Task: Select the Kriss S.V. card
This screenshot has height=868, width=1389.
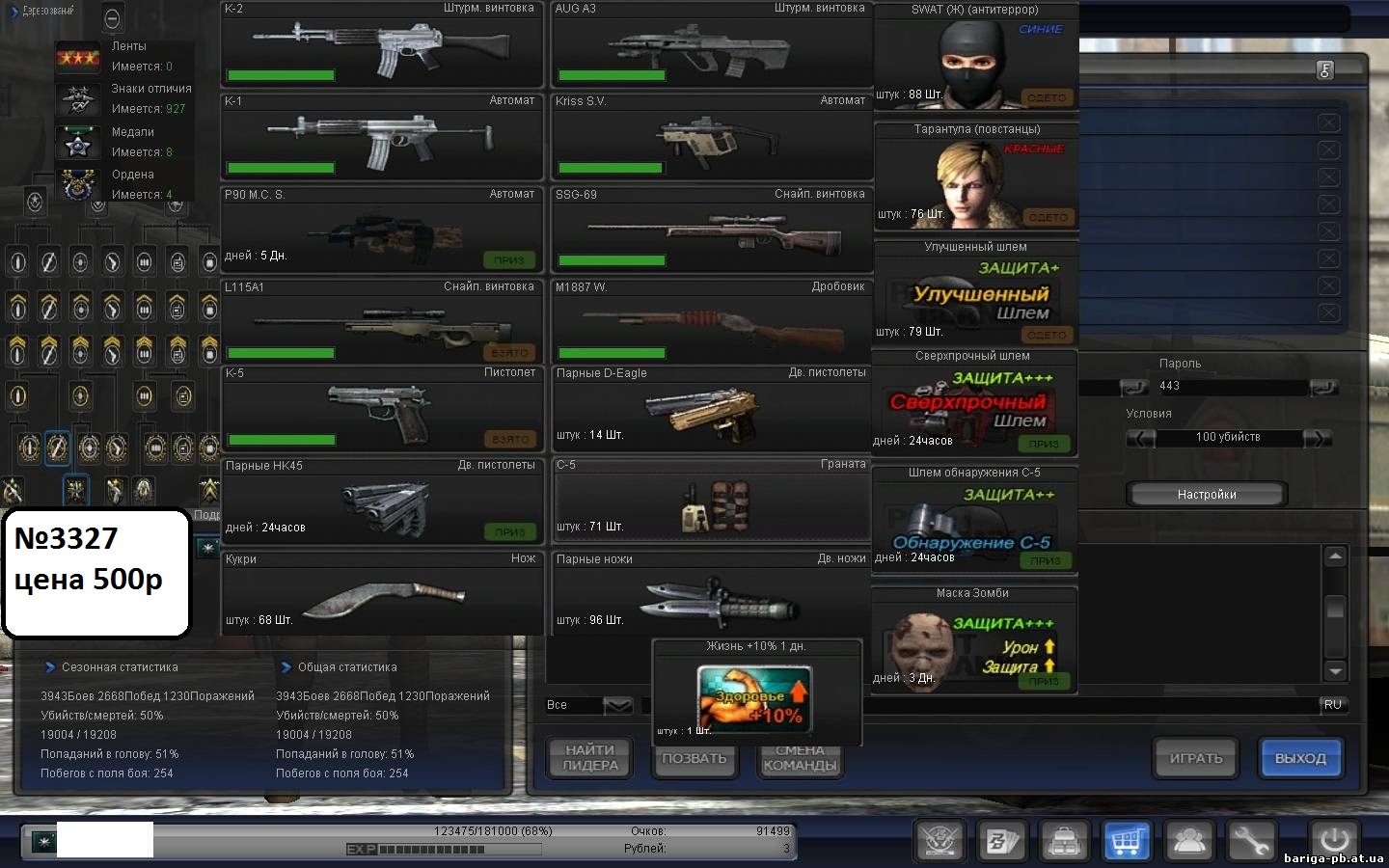Action: 712,137
